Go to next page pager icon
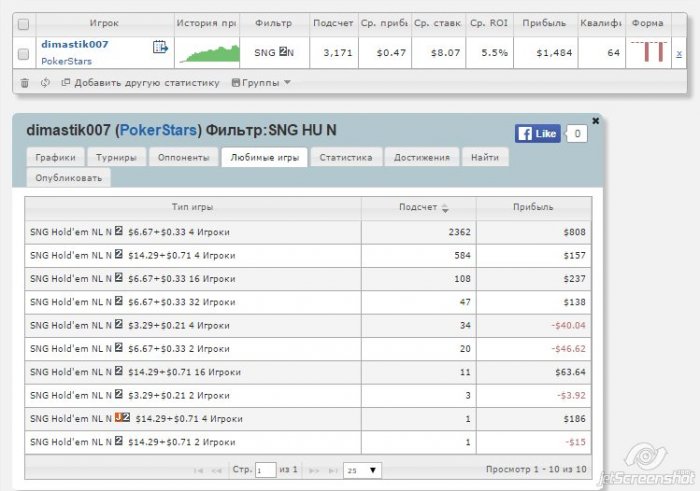Viewport: 700px width, 491px height. [x=314, y=470]
